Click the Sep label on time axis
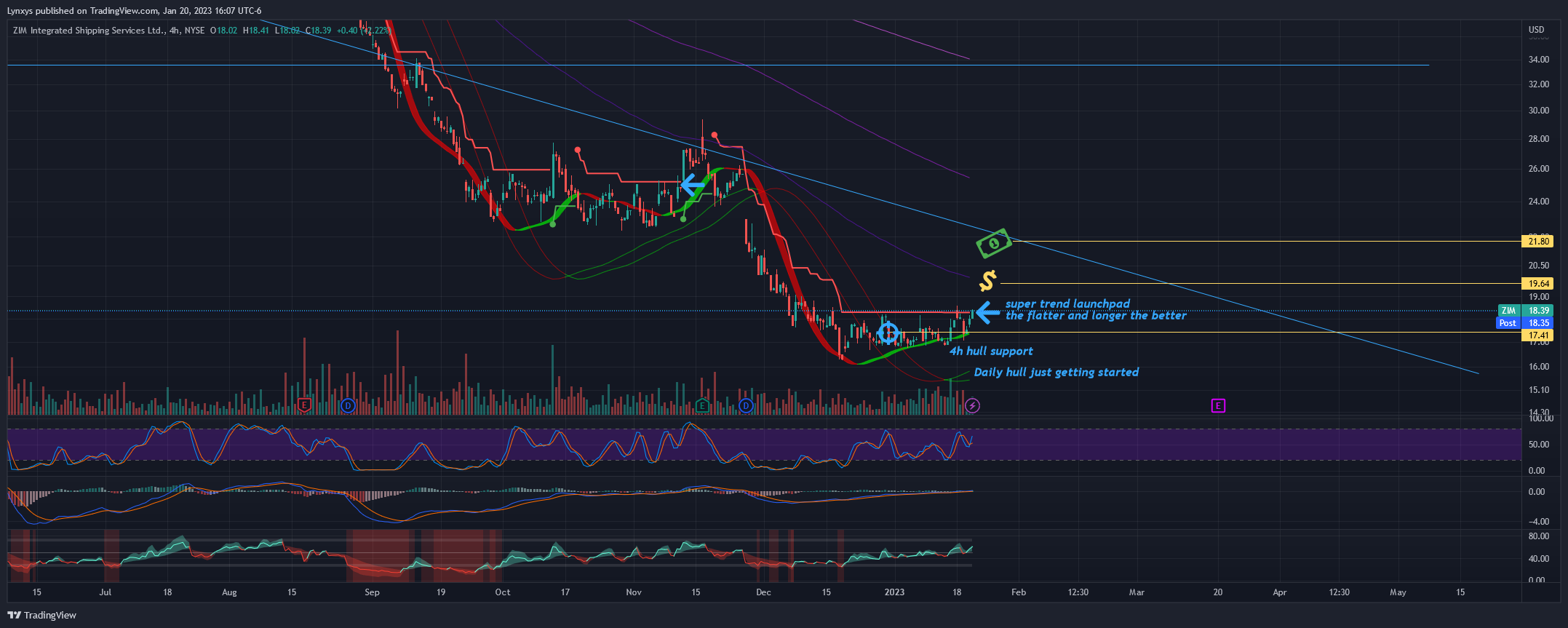 372,592
